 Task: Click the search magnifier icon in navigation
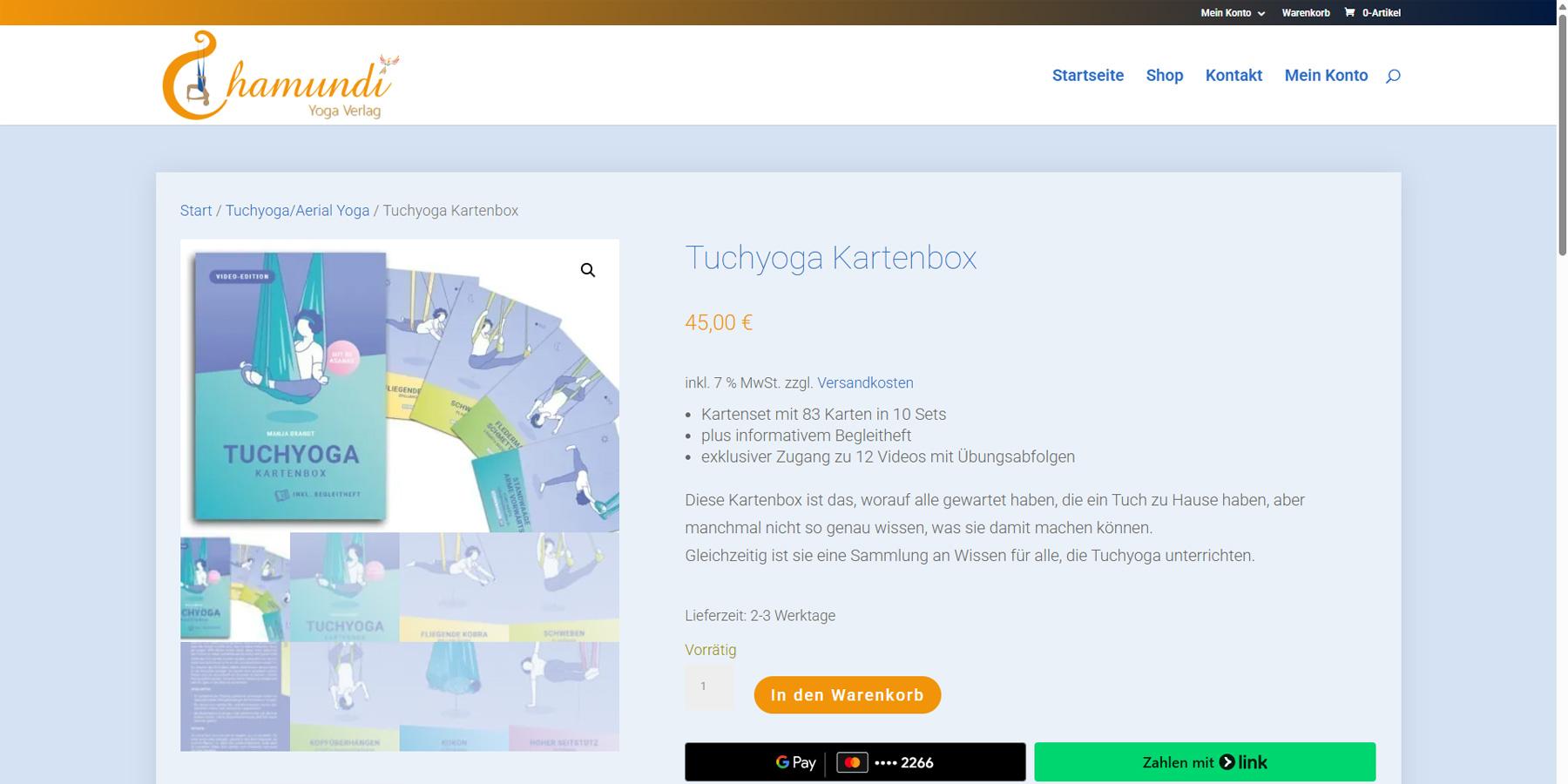[1393, 76]
